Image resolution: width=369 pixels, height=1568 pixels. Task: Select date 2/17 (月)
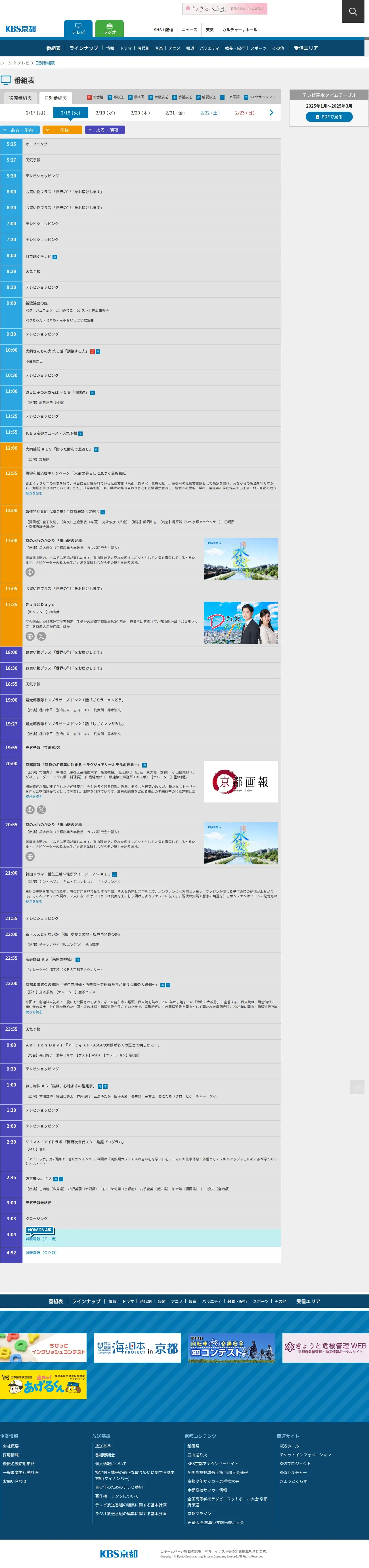tap(35, 112)
